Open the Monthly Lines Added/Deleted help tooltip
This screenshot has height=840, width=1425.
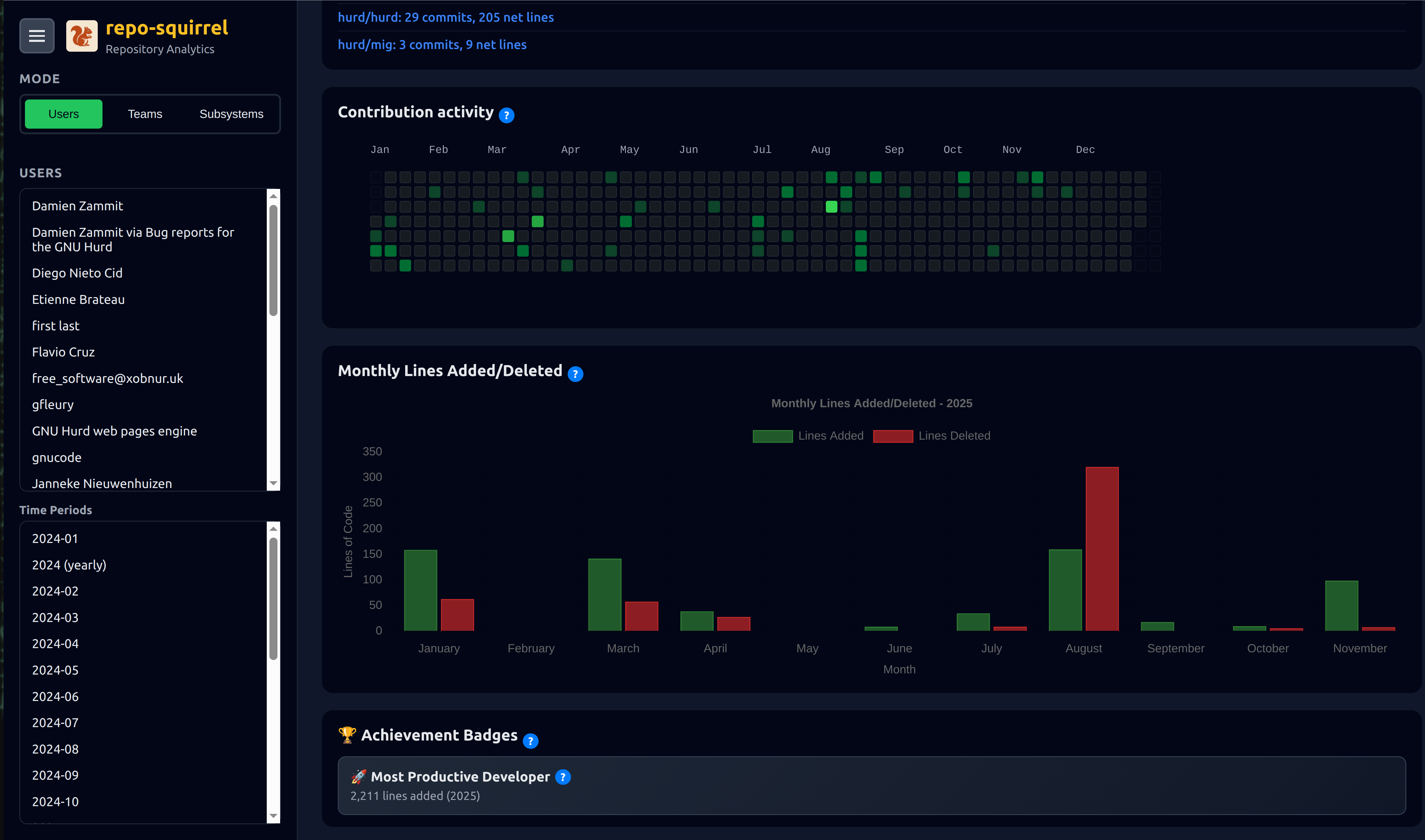(575, 374)
